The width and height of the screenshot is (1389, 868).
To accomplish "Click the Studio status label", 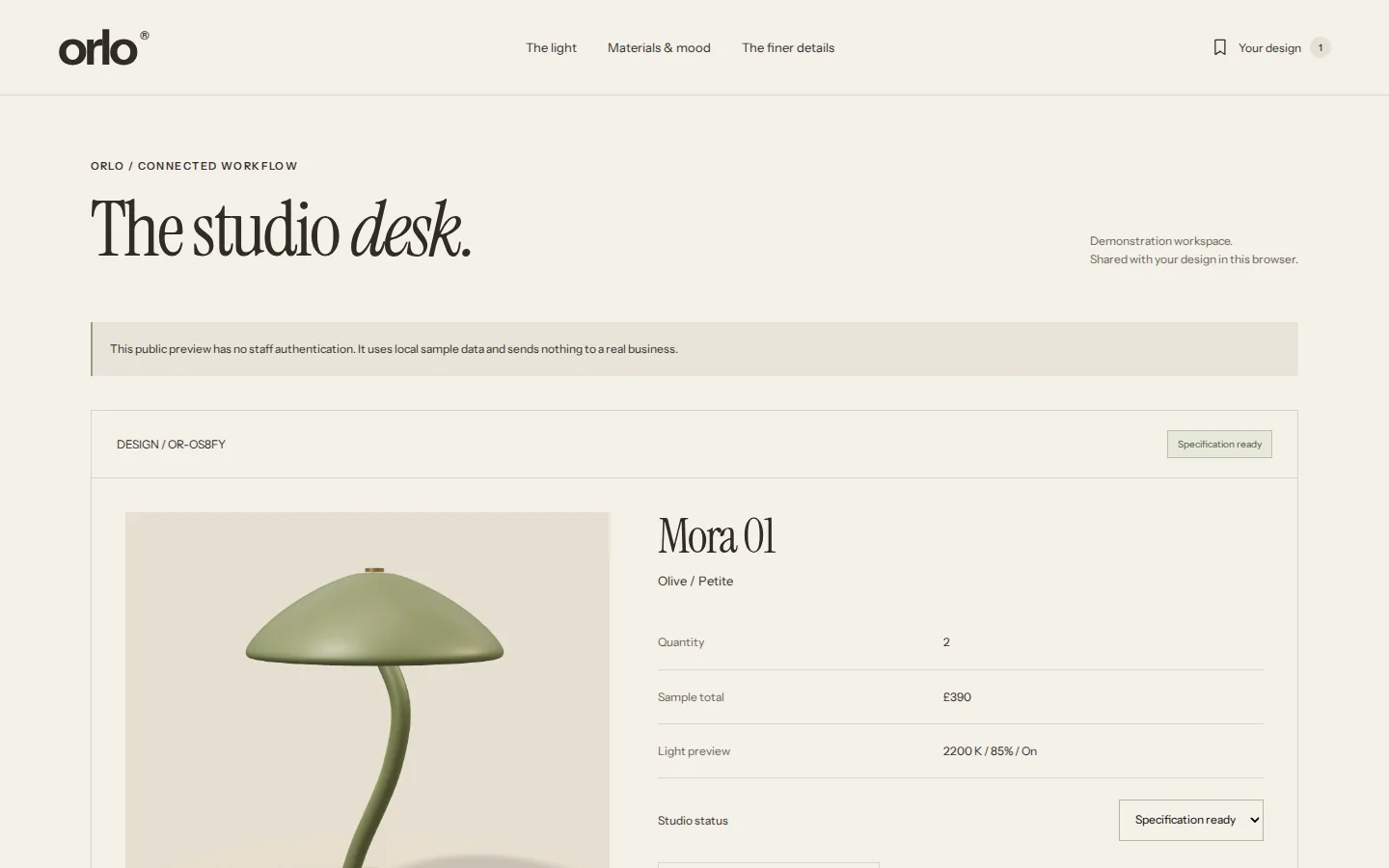I will click(693, 821).
